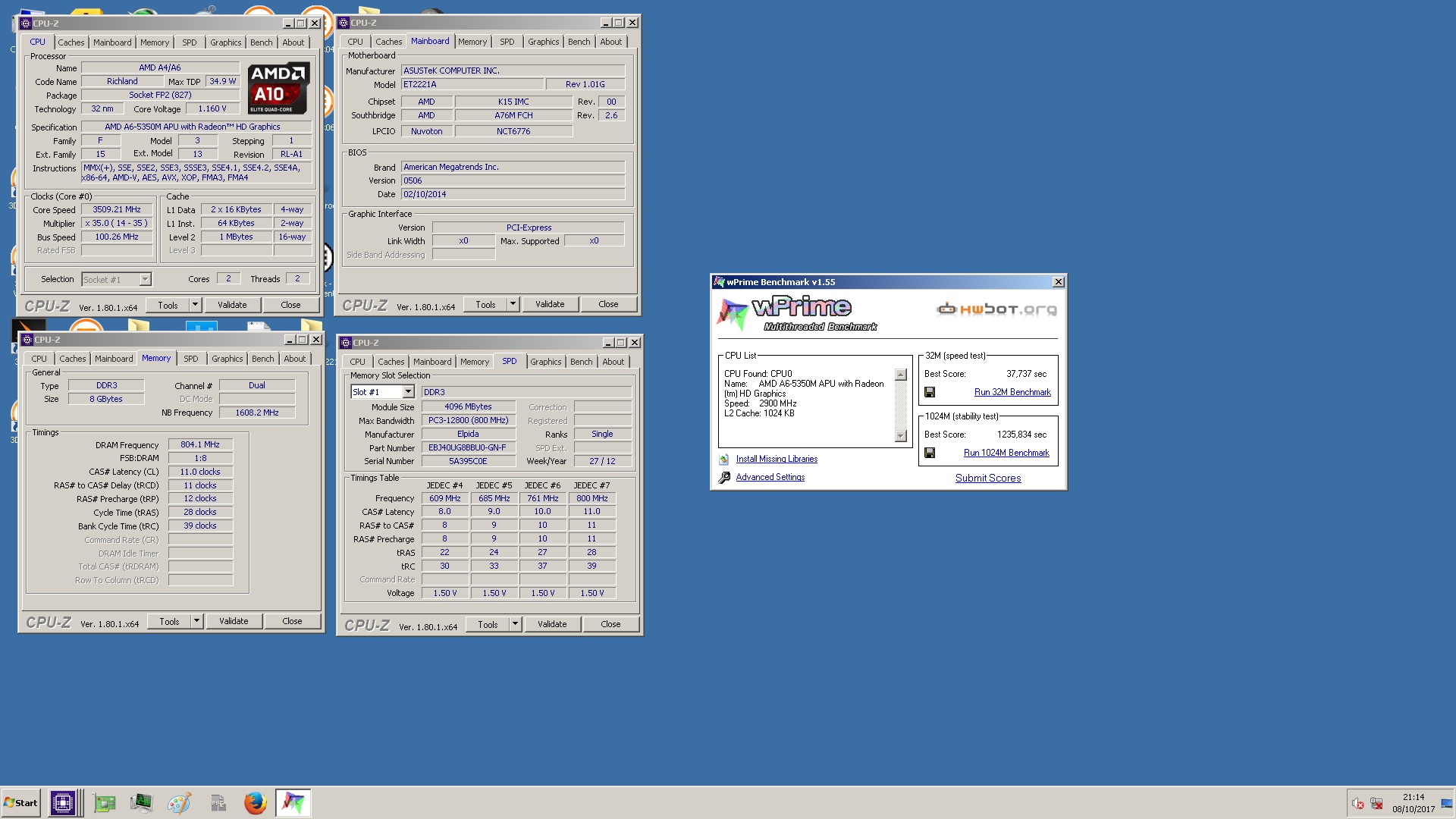Click the motherboard Model field ET2221A
This screenshot has height=819, width=1456.
pyautogui.click(x=472, y=84)
